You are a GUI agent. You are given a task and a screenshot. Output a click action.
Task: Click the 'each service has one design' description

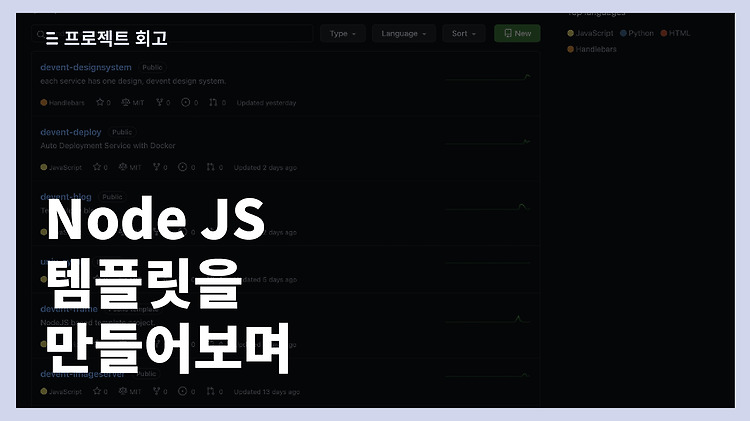coord(133,81)
